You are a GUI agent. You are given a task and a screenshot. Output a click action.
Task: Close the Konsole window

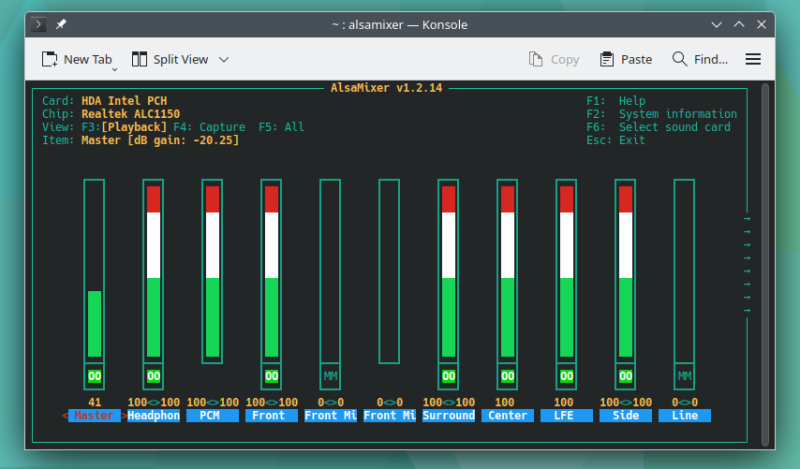click(x=761, y=24)
